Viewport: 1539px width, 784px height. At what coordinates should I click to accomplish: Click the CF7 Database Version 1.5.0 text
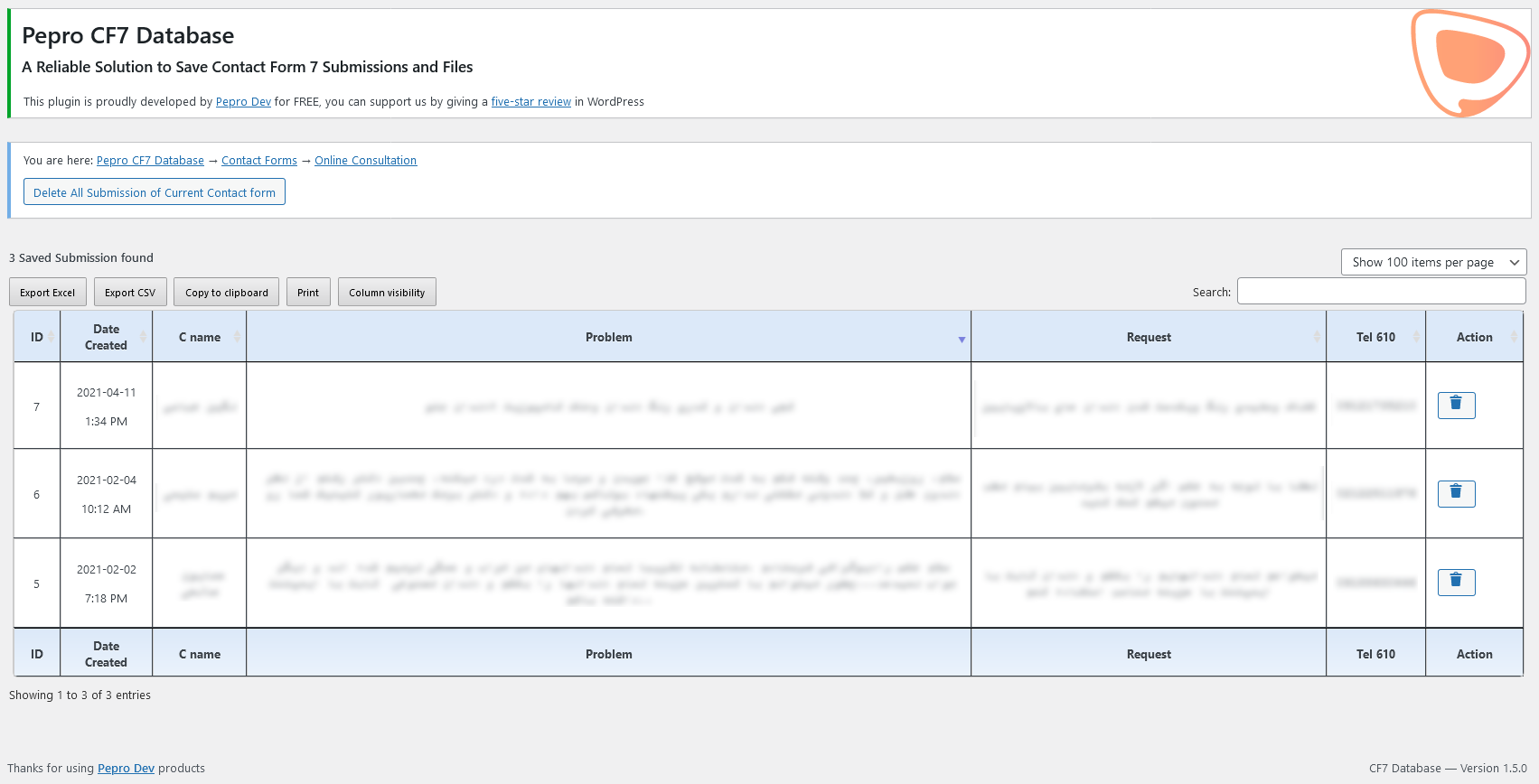click(1448, 769)
